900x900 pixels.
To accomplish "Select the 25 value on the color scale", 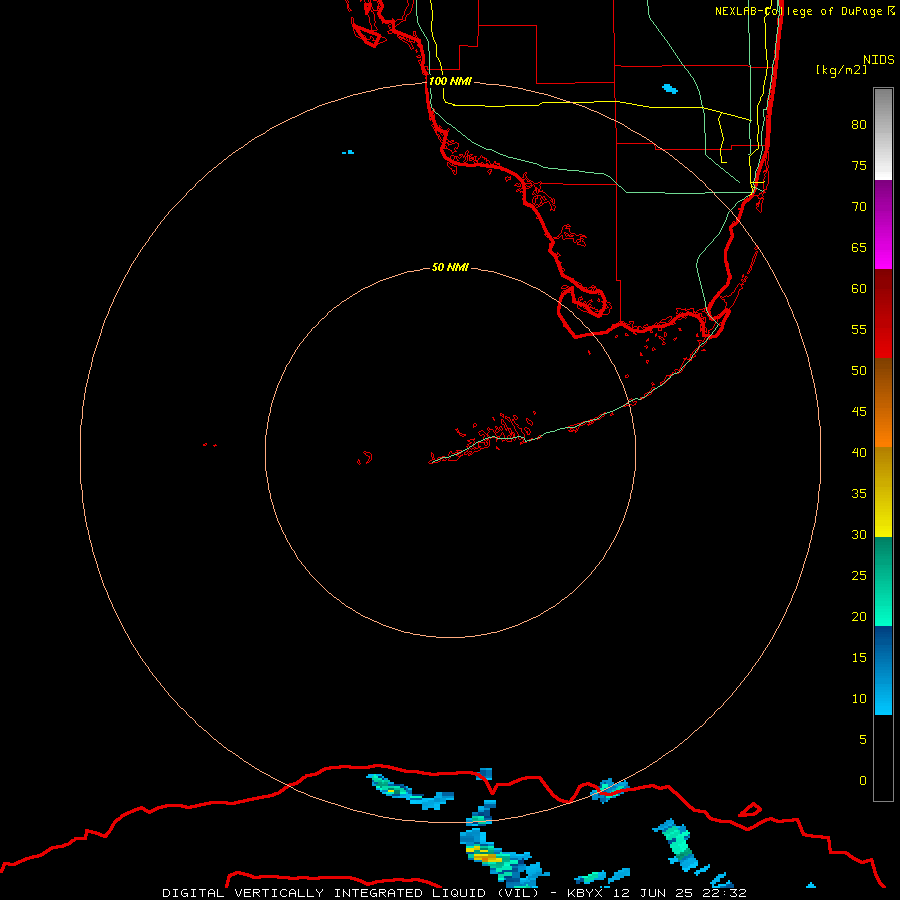I will pyautogui.click(x=859, y=575).
